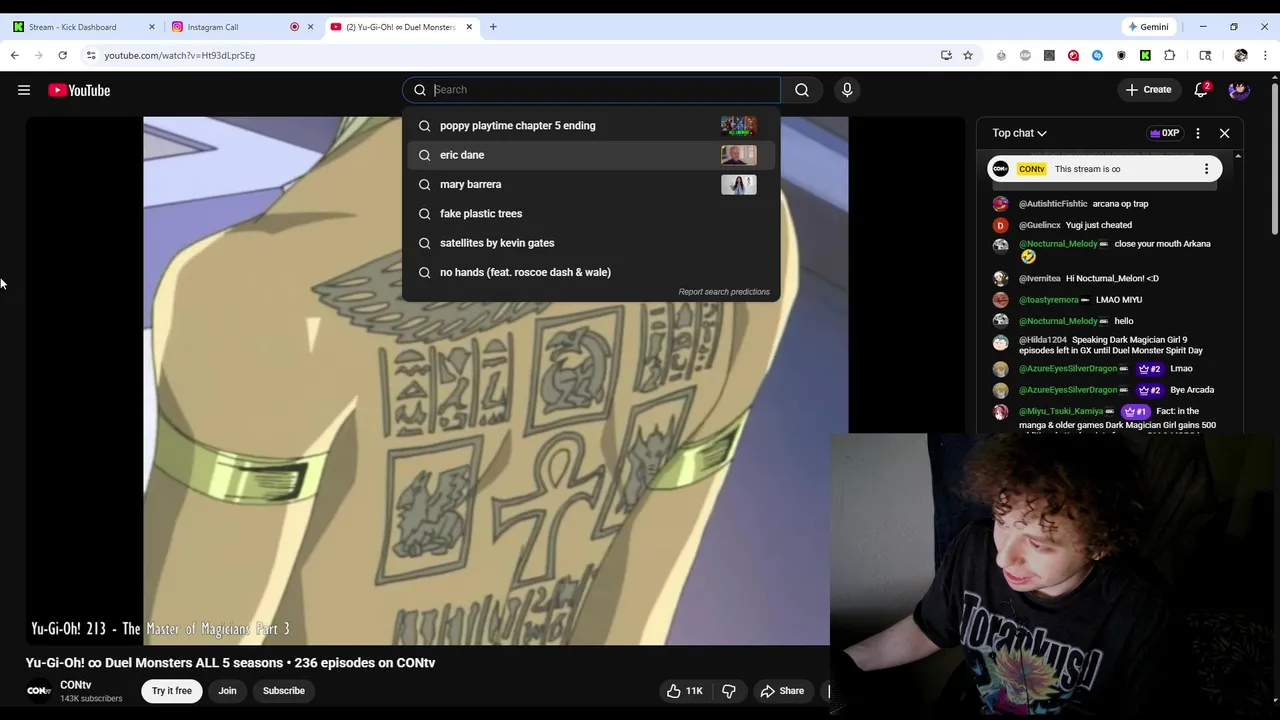The height and width of the screenshot is (720, 1280).
Task: Go to the YouTube home logo
Action: tap(79, 90)
